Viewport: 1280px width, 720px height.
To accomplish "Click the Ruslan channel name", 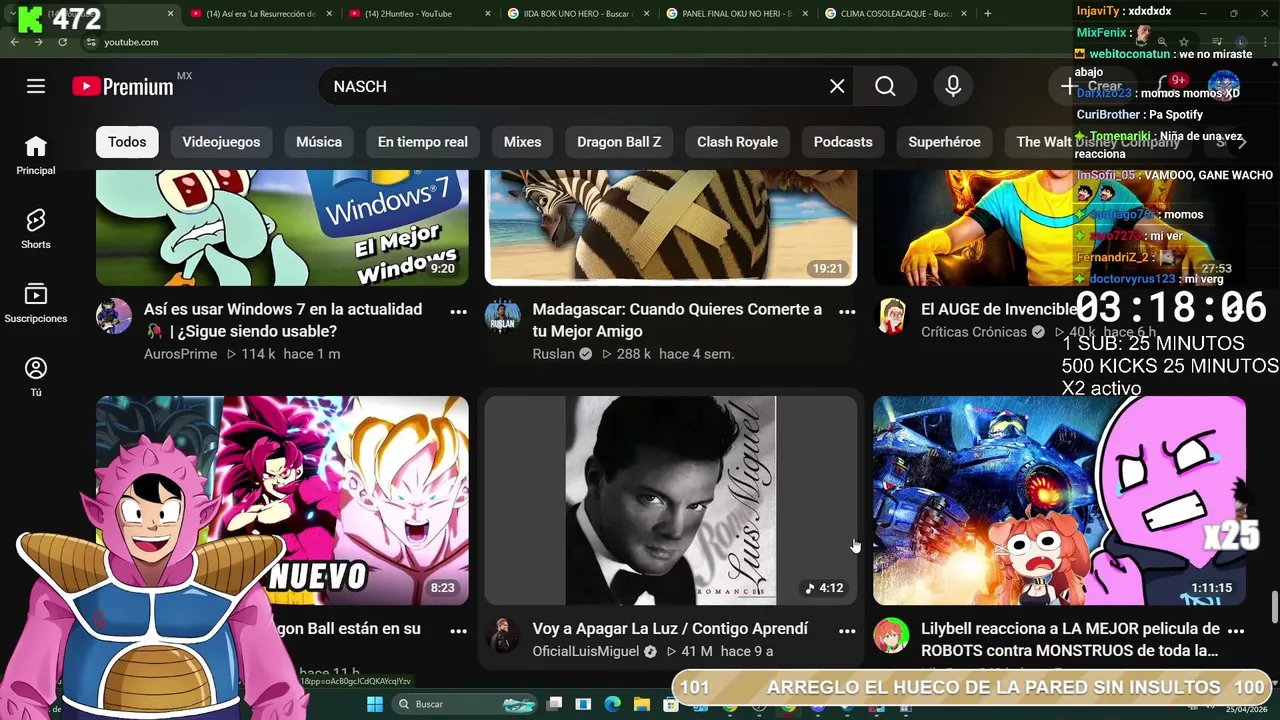I will tap(553, 354).
